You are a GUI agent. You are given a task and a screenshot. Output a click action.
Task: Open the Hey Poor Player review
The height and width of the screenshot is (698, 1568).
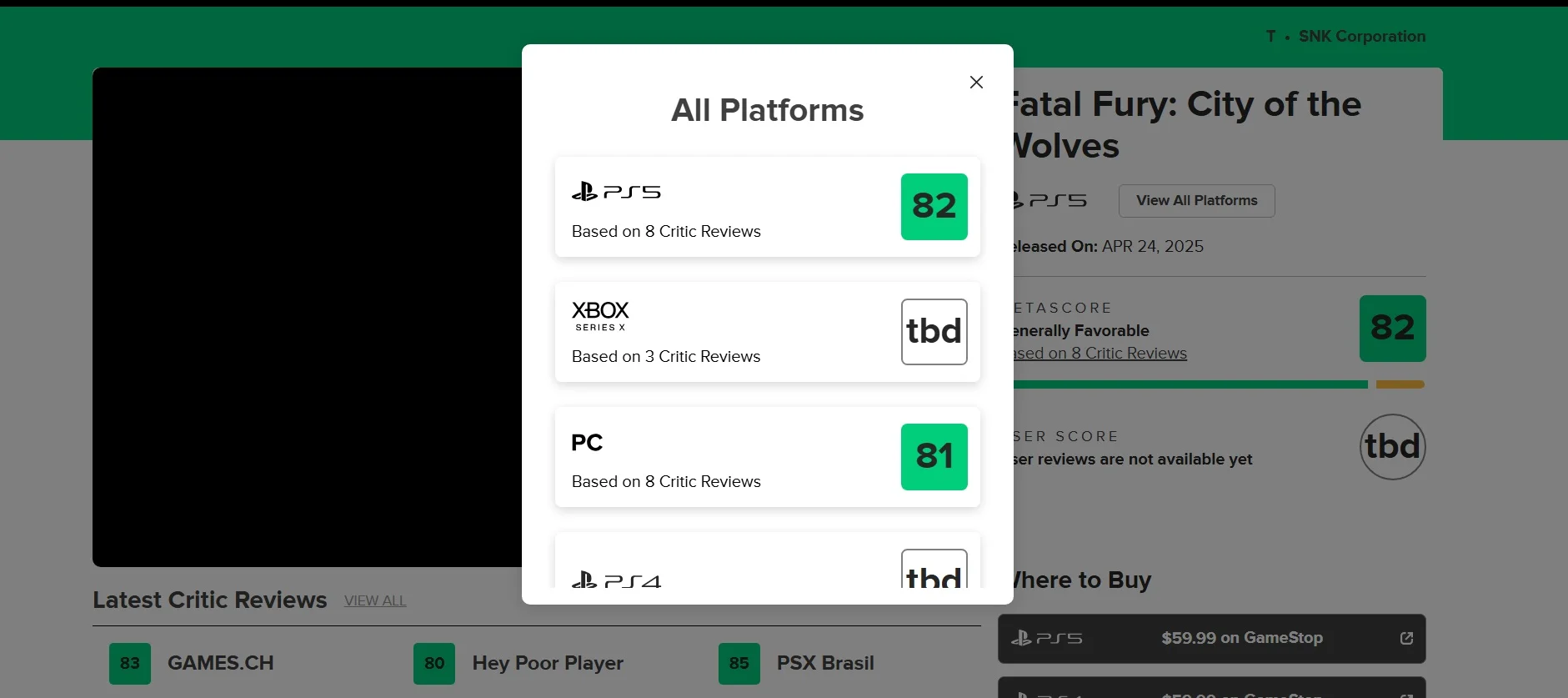pos(547,663)
